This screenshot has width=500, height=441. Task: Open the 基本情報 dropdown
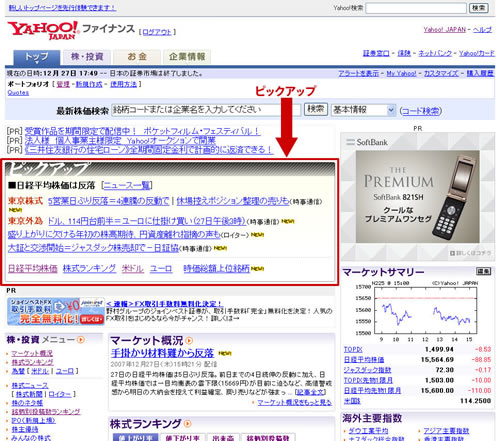pos(363,110)
